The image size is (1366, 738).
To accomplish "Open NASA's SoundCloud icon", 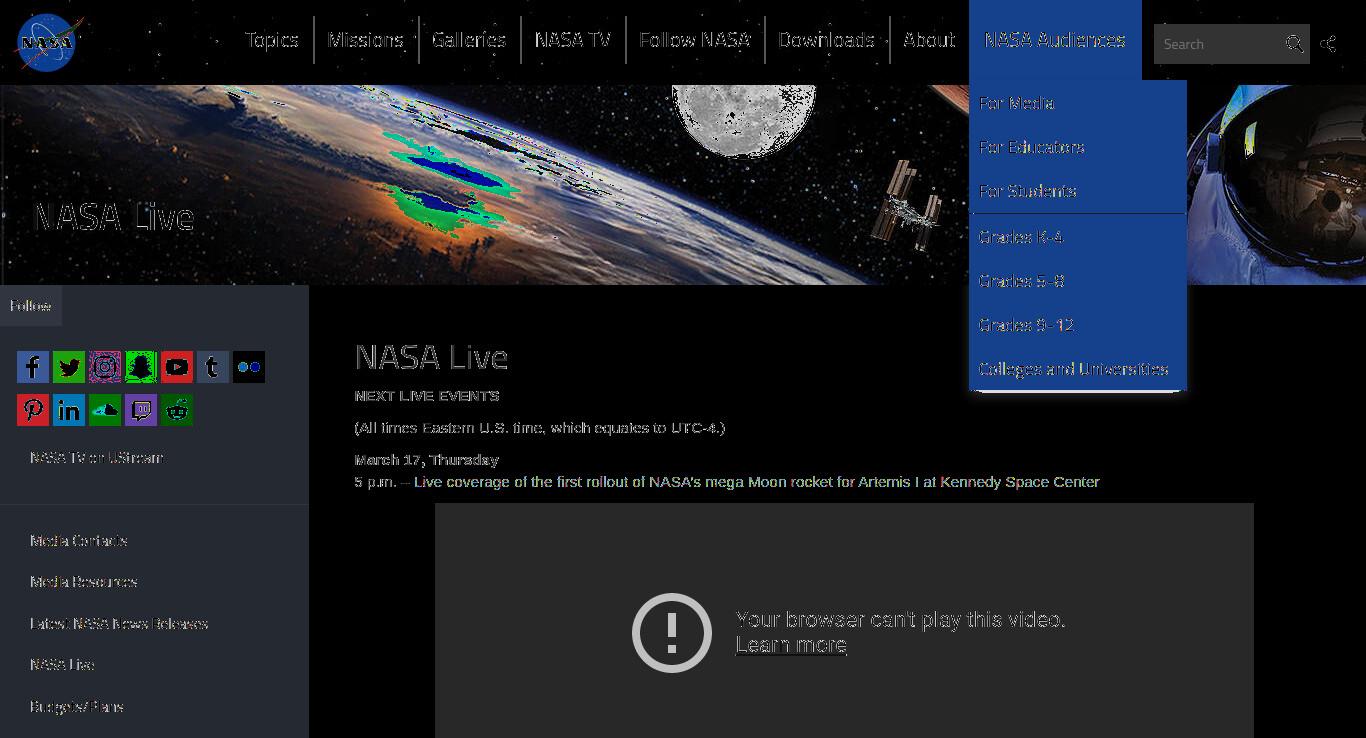I will (105, 410).
